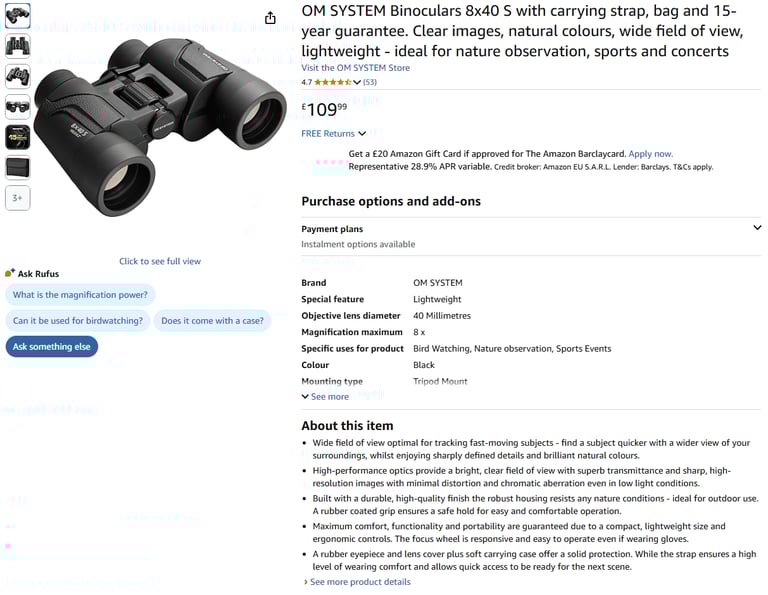
Task: Click the share icon above product image
Action: pyautogui.click(x=270, y=18)
